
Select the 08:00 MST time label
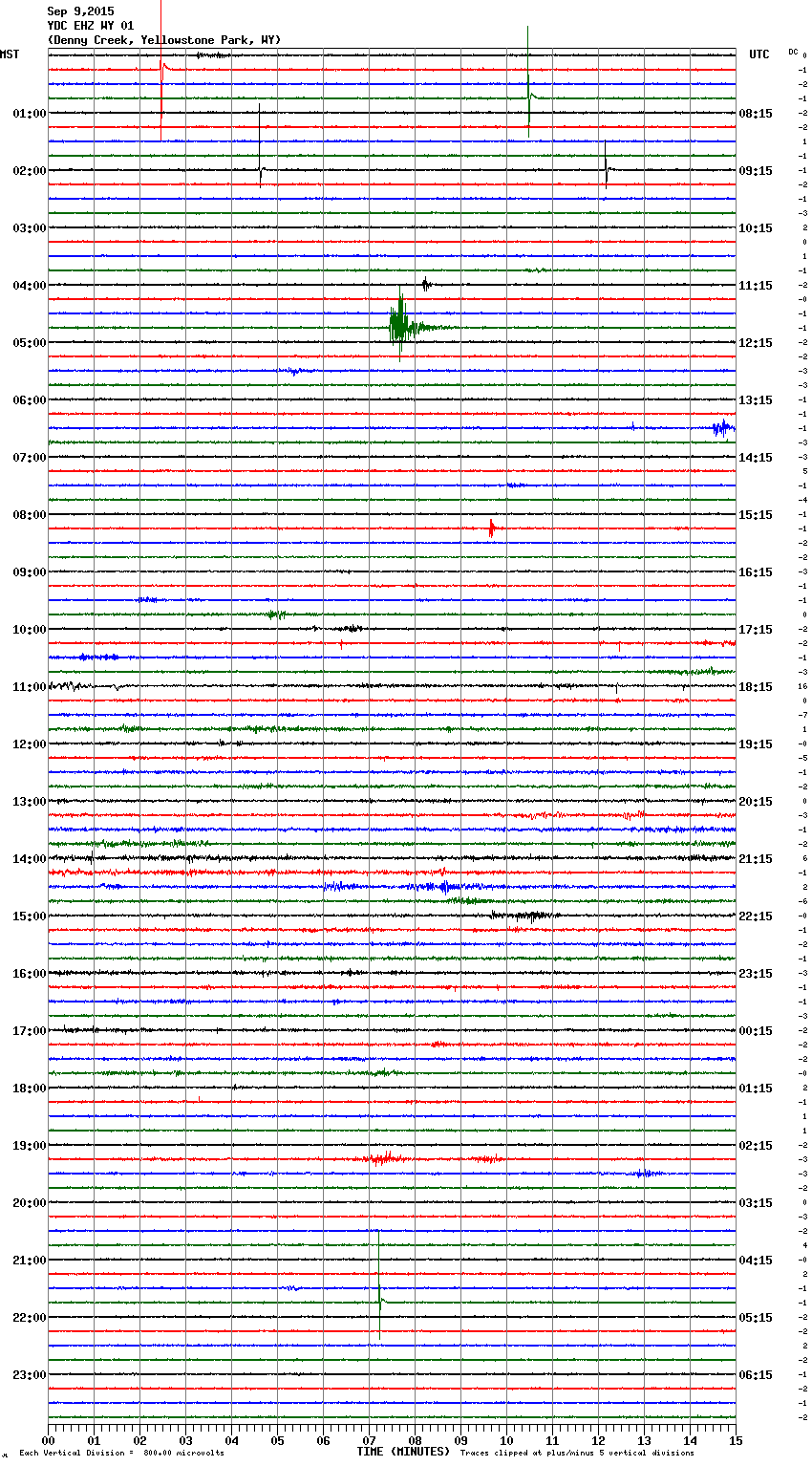pos(30,515)
